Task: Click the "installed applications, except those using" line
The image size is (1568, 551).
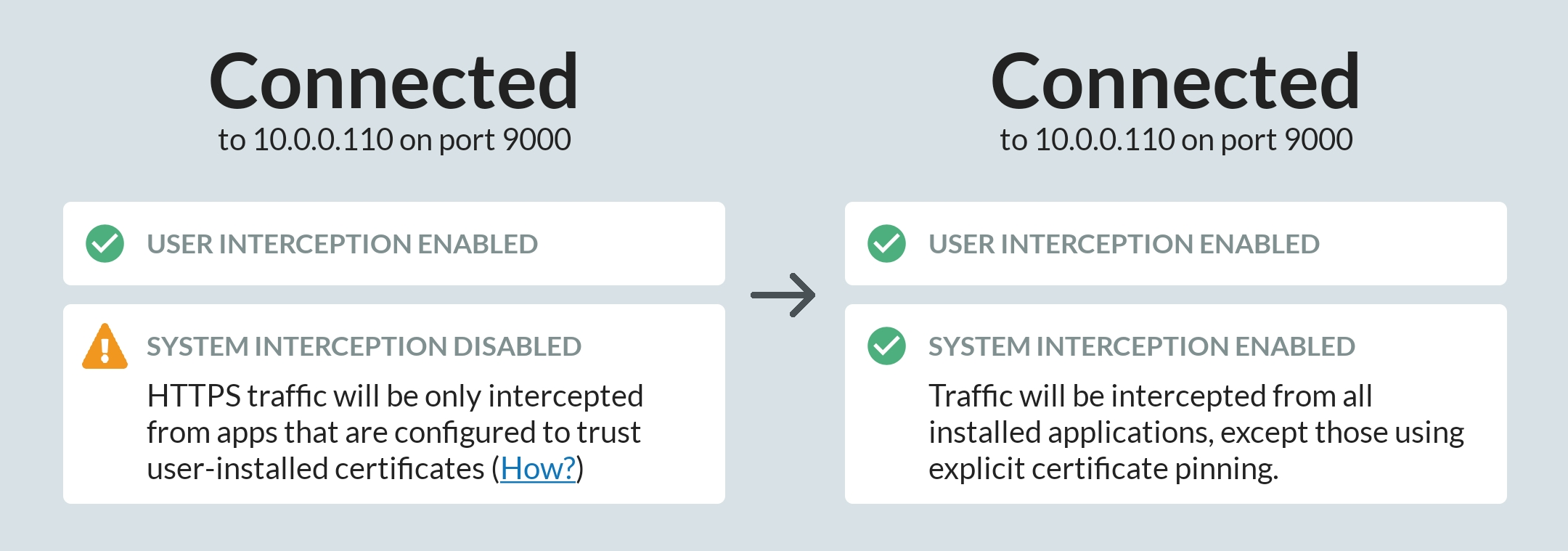Action: (x=1196, y=433)
